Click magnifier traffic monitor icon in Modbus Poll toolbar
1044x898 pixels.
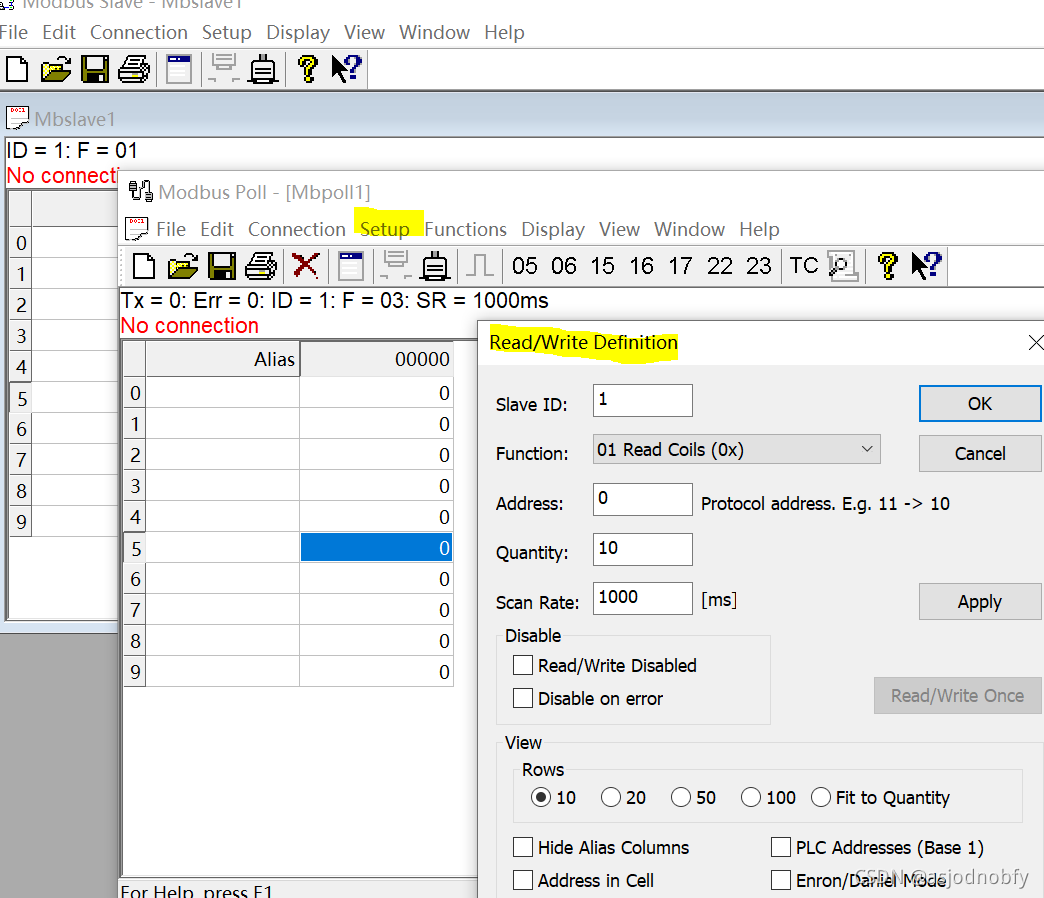[843, 266]
